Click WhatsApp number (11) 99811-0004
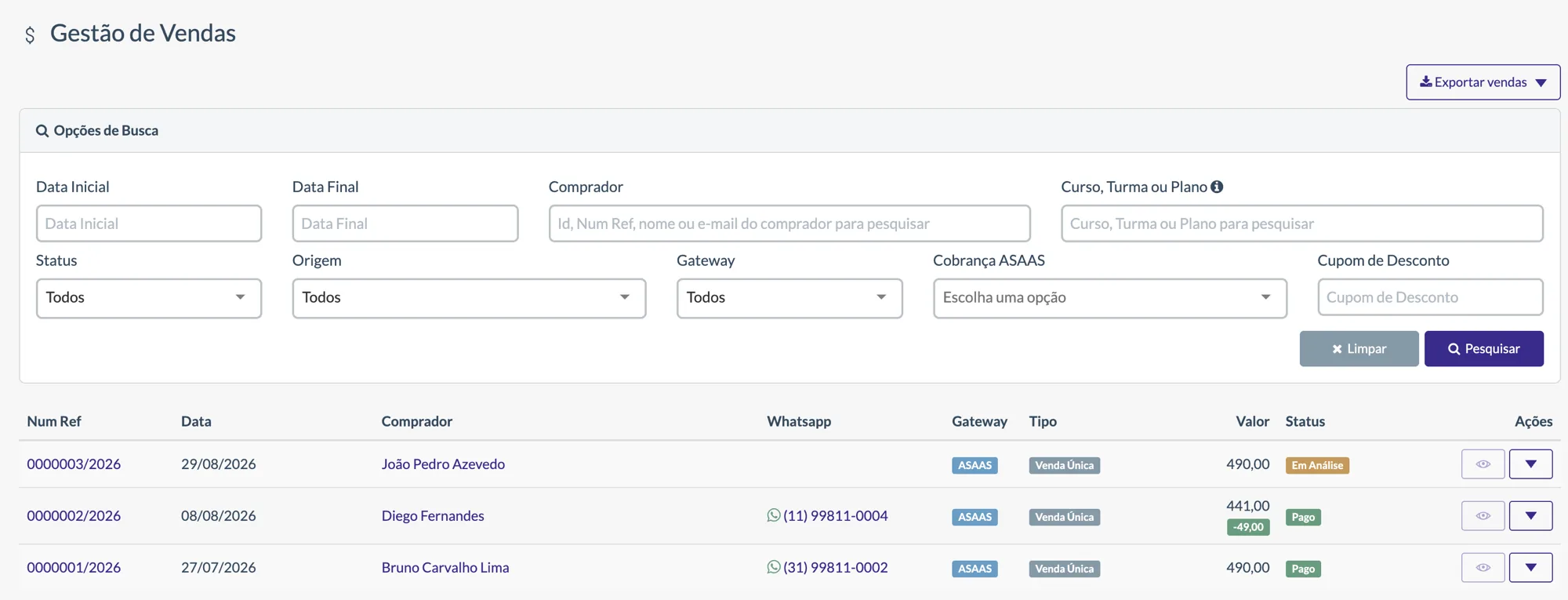The image size is (1568, 600). (x=836, y=516)
